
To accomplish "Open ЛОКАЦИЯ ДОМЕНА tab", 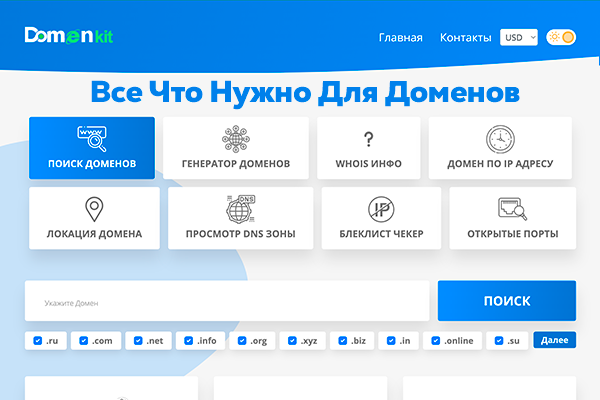I will click(94, 218).
